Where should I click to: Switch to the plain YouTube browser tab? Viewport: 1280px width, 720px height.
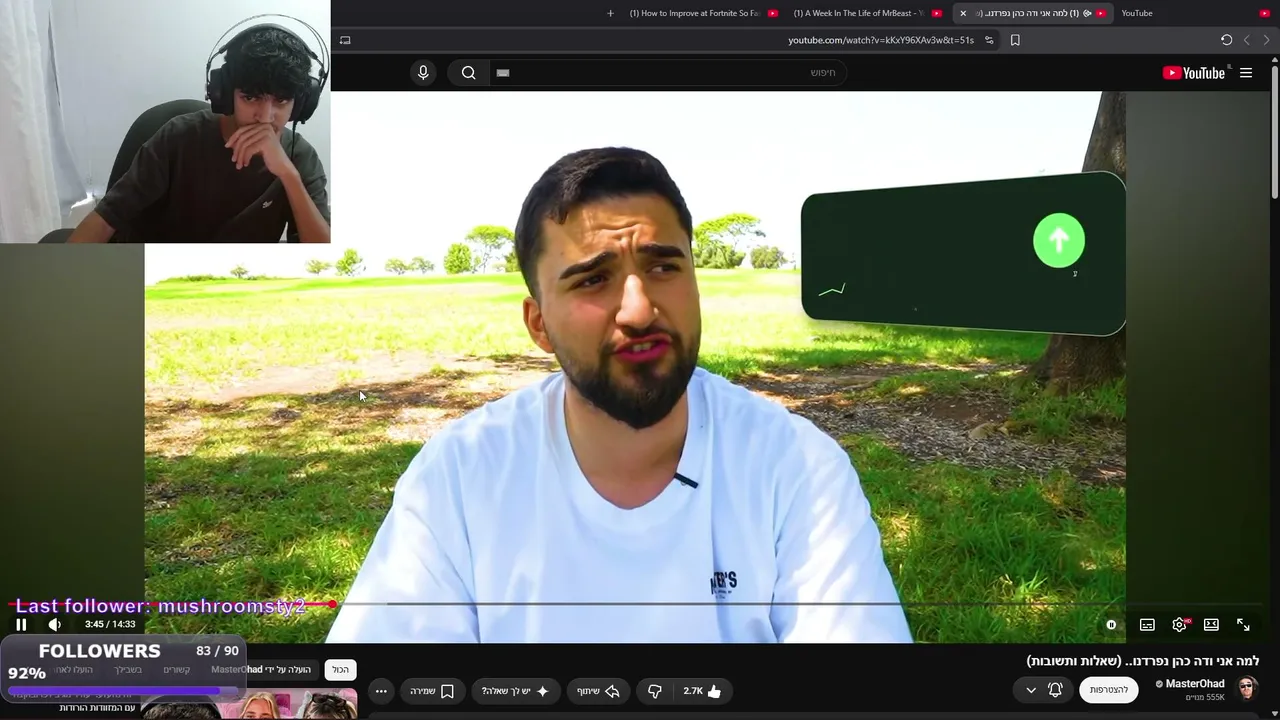(1195, 13)
